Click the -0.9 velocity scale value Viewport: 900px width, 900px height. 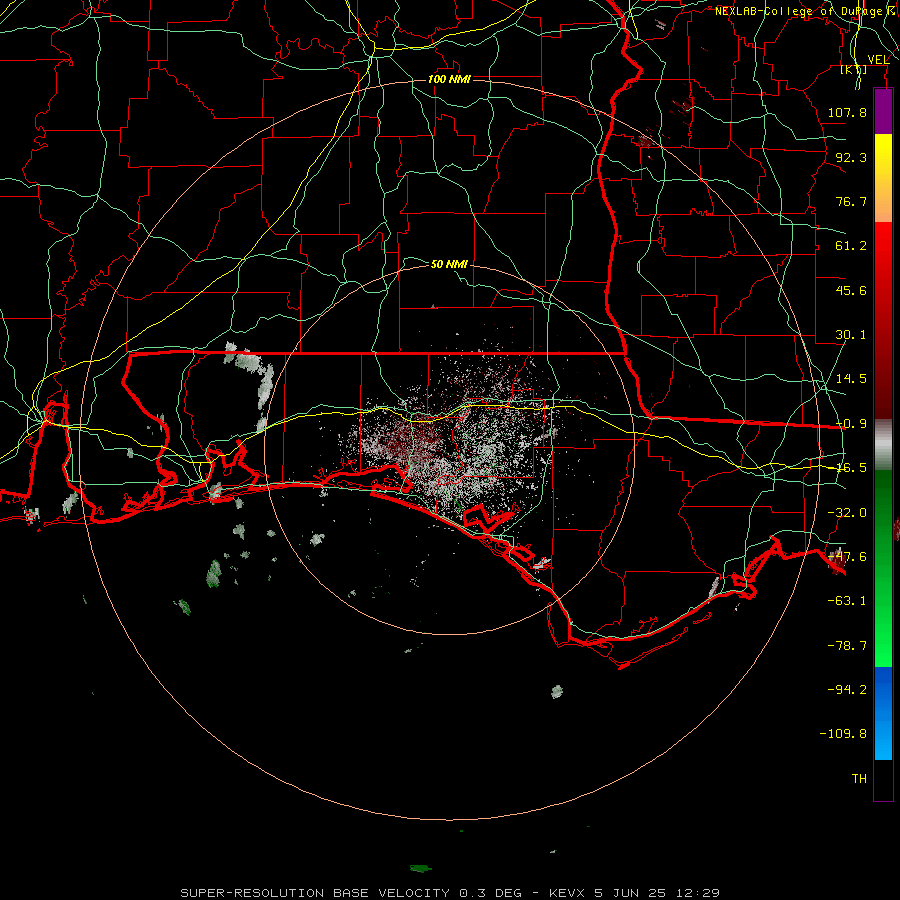coord(851,424)
